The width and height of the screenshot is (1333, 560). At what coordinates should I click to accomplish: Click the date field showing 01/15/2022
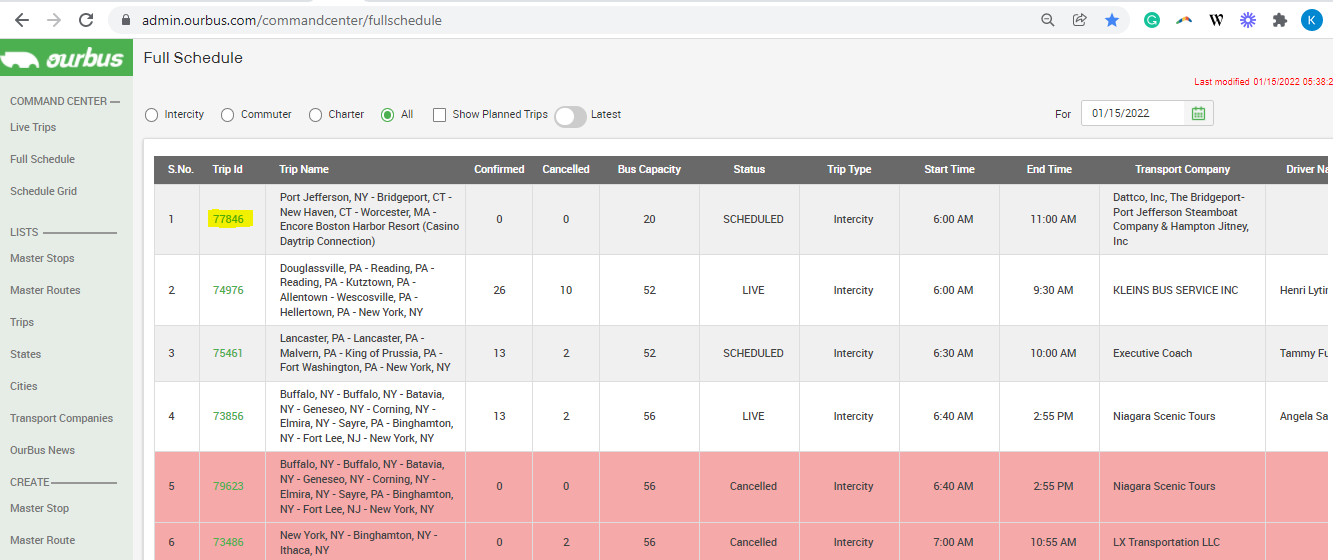click(1134, 113)
